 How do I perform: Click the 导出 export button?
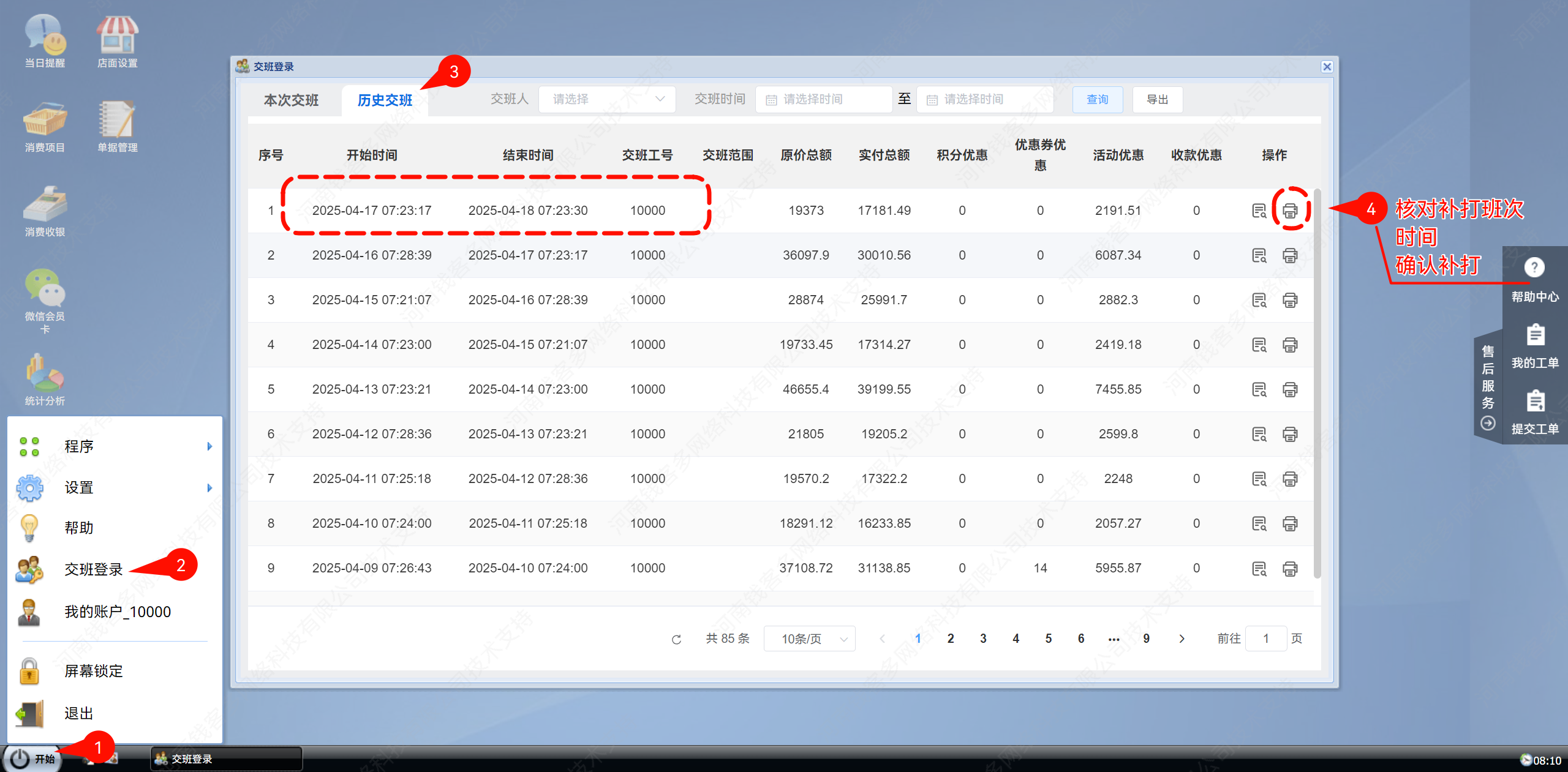[1157, 99]
